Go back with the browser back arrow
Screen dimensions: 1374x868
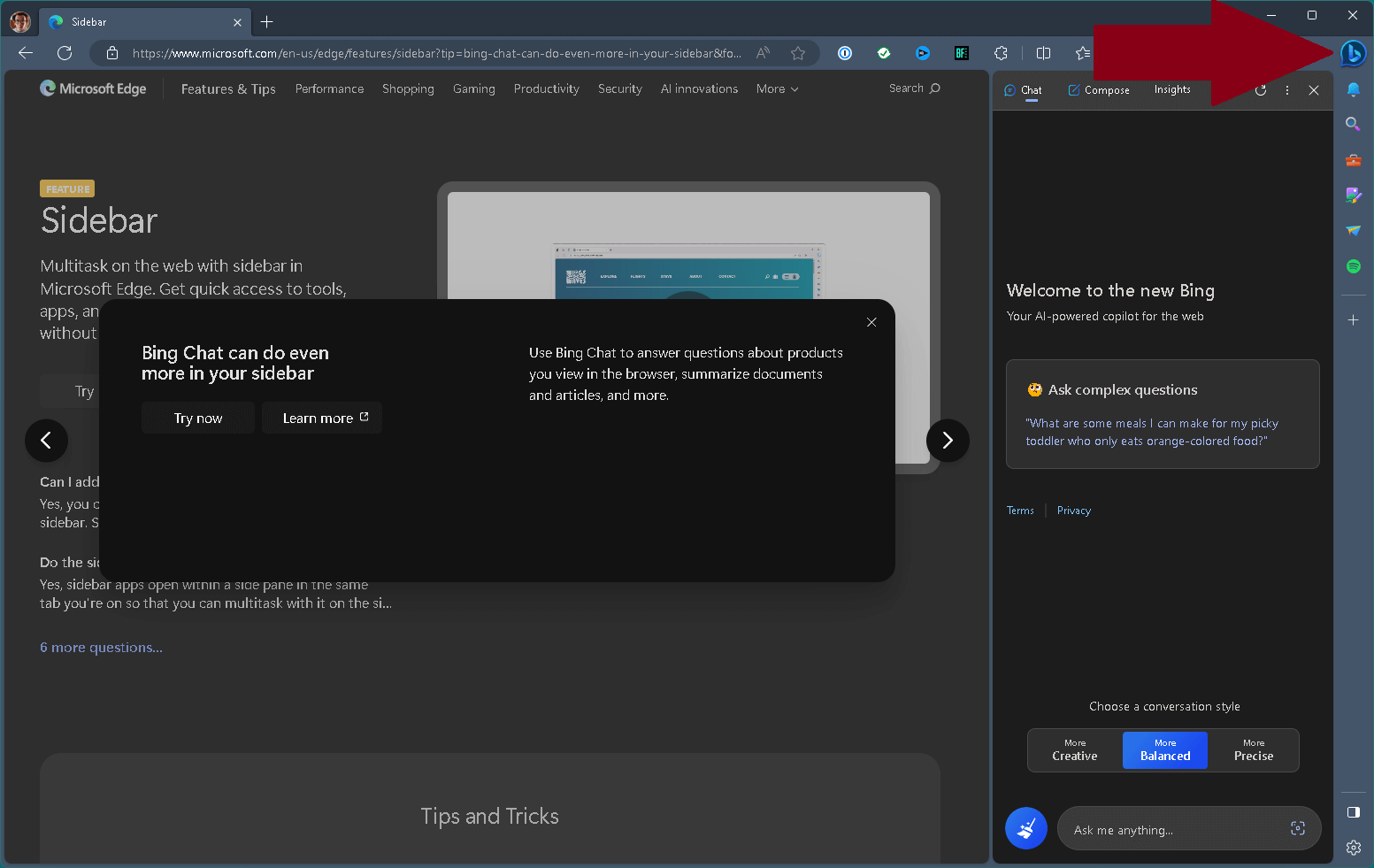pyautogui.click(x=26, y=53)
